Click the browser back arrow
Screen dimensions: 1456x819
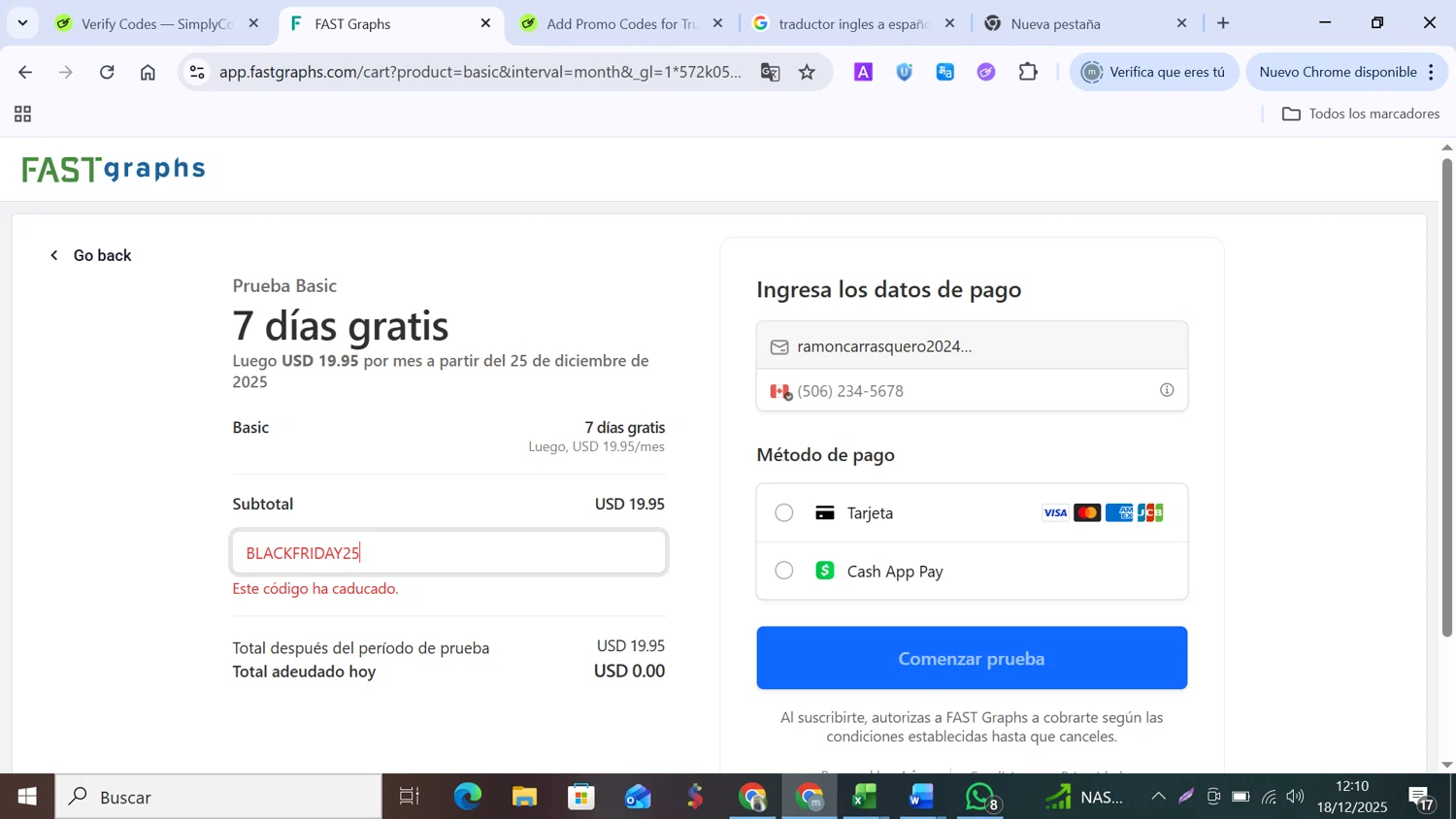[25, 72]
